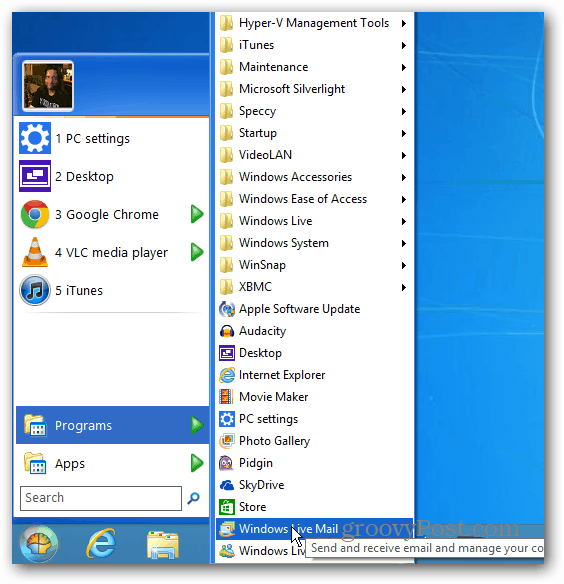The width and height of the screenshot is (564, 584).
Task: Launch Google Chrome icon
Action: (x=35, y=214)
